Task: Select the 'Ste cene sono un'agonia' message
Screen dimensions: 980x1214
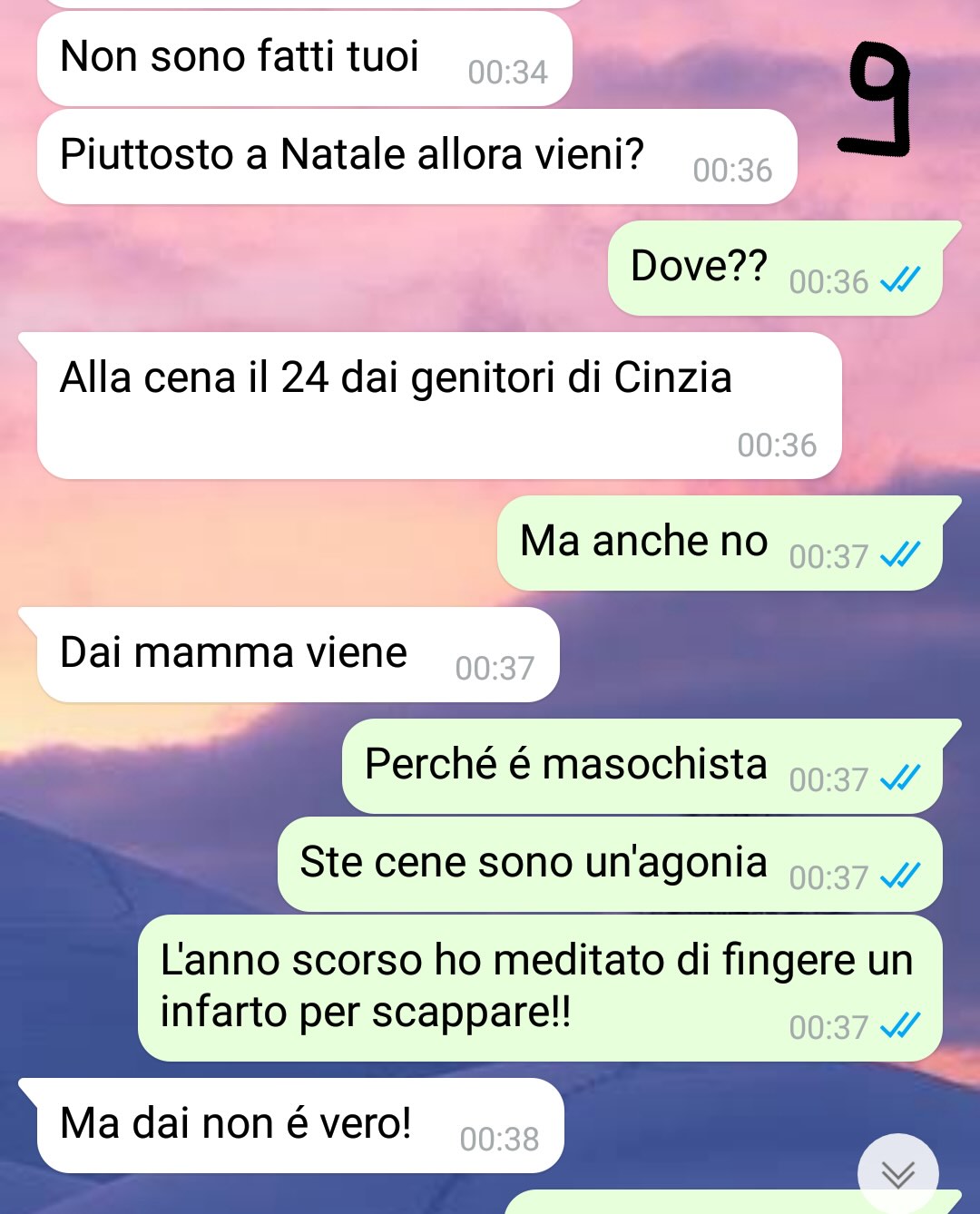Action: [610, 865]
